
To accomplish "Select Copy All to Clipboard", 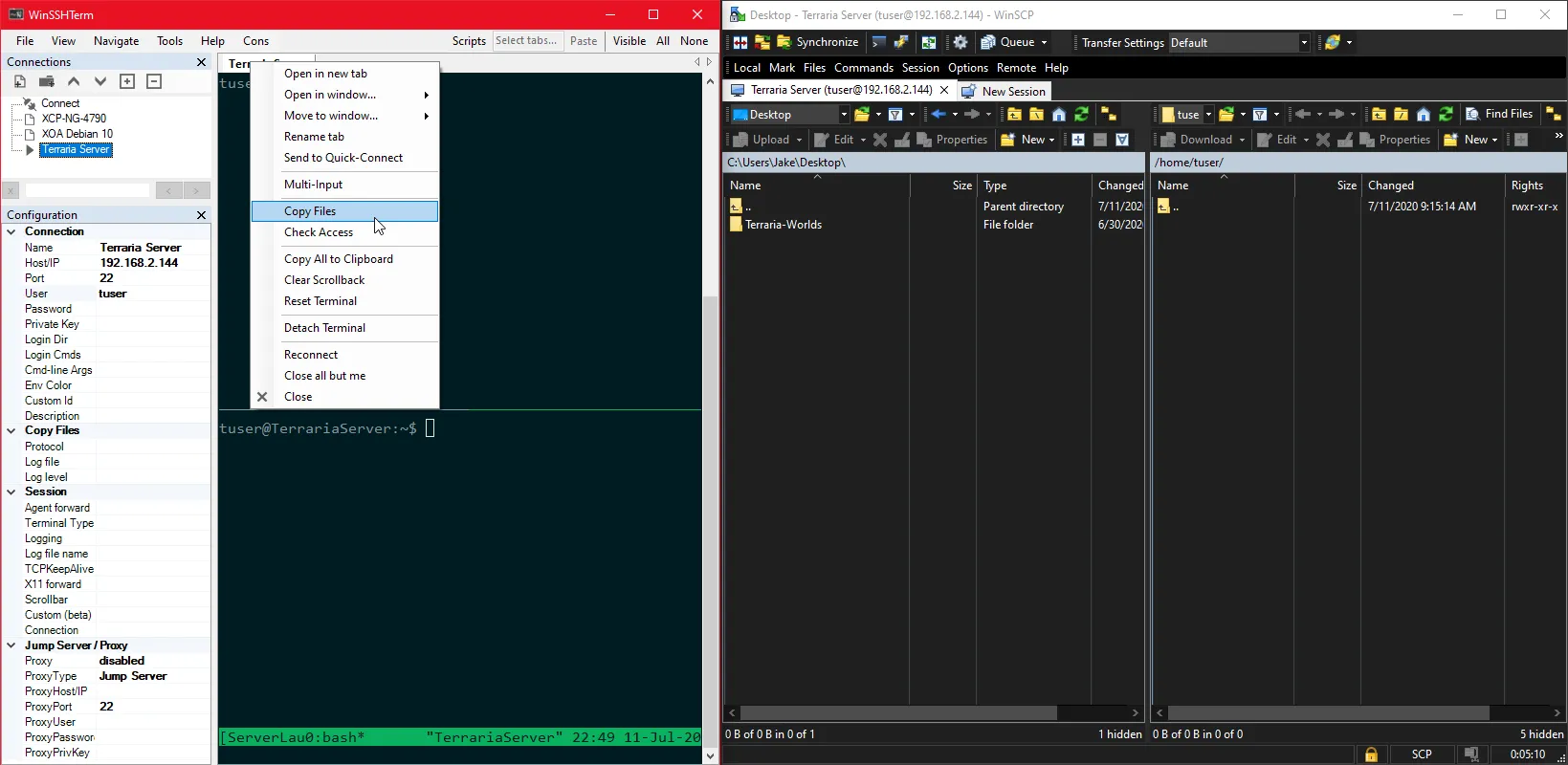I will [x=344, y=259].
